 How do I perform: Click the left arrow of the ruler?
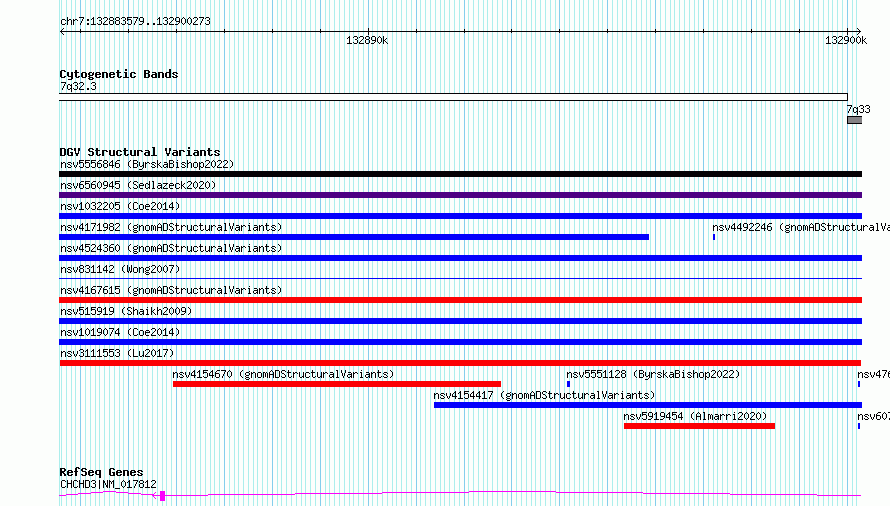point(62,31)
